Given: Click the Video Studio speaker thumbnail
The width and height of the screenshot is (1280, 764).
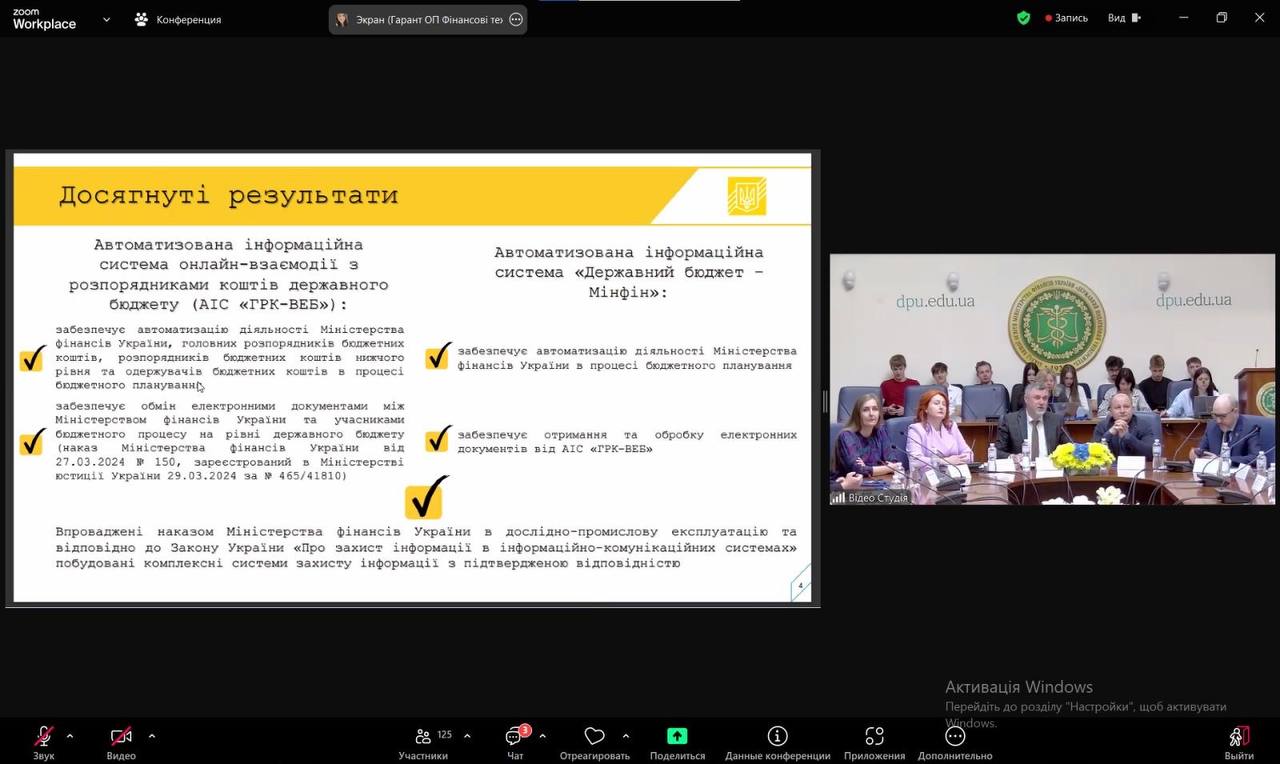Looking at the screenshot, I should [x=1052, y=379].
